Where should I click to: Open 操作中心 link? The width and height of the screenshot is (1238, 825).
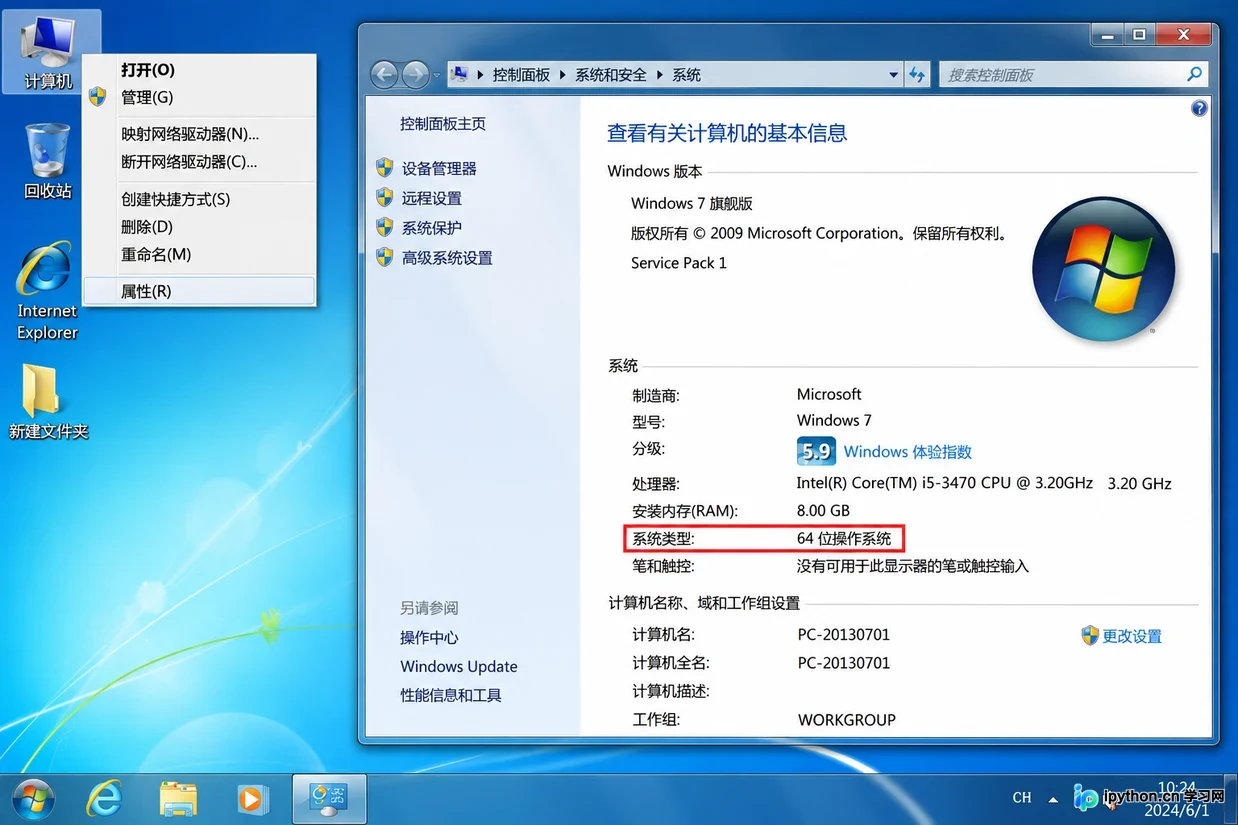tap(429, 638)
